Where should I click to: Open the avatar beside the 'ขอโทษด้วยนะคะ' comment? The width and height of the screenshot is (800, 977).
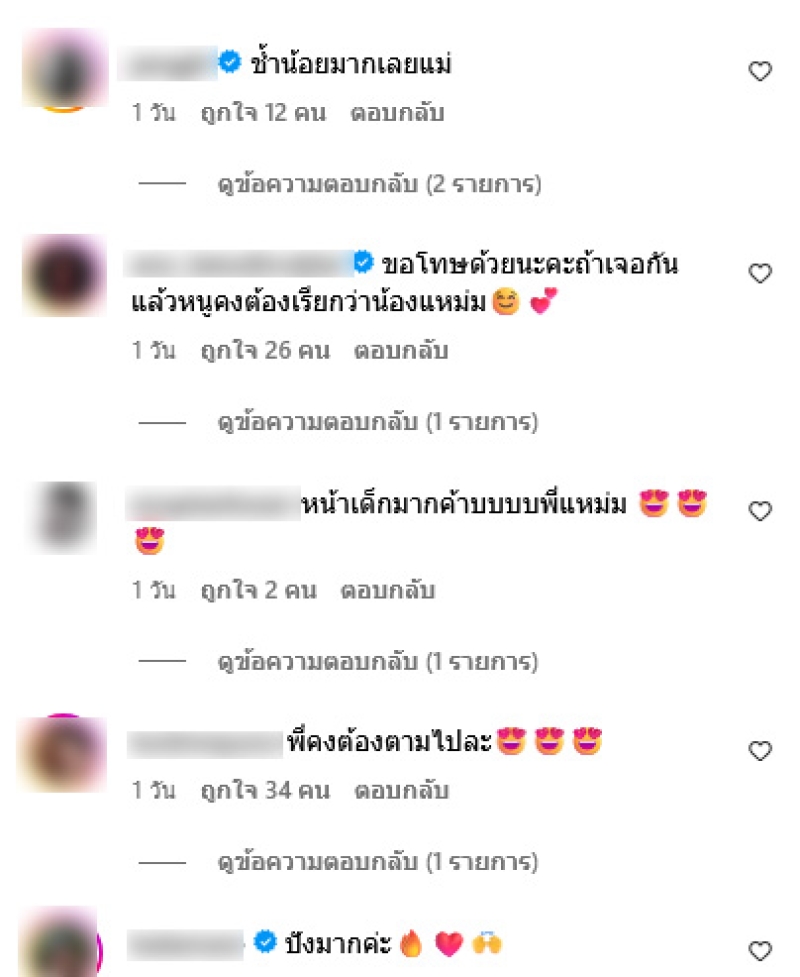pyautogui.click(x=64, y=275)
